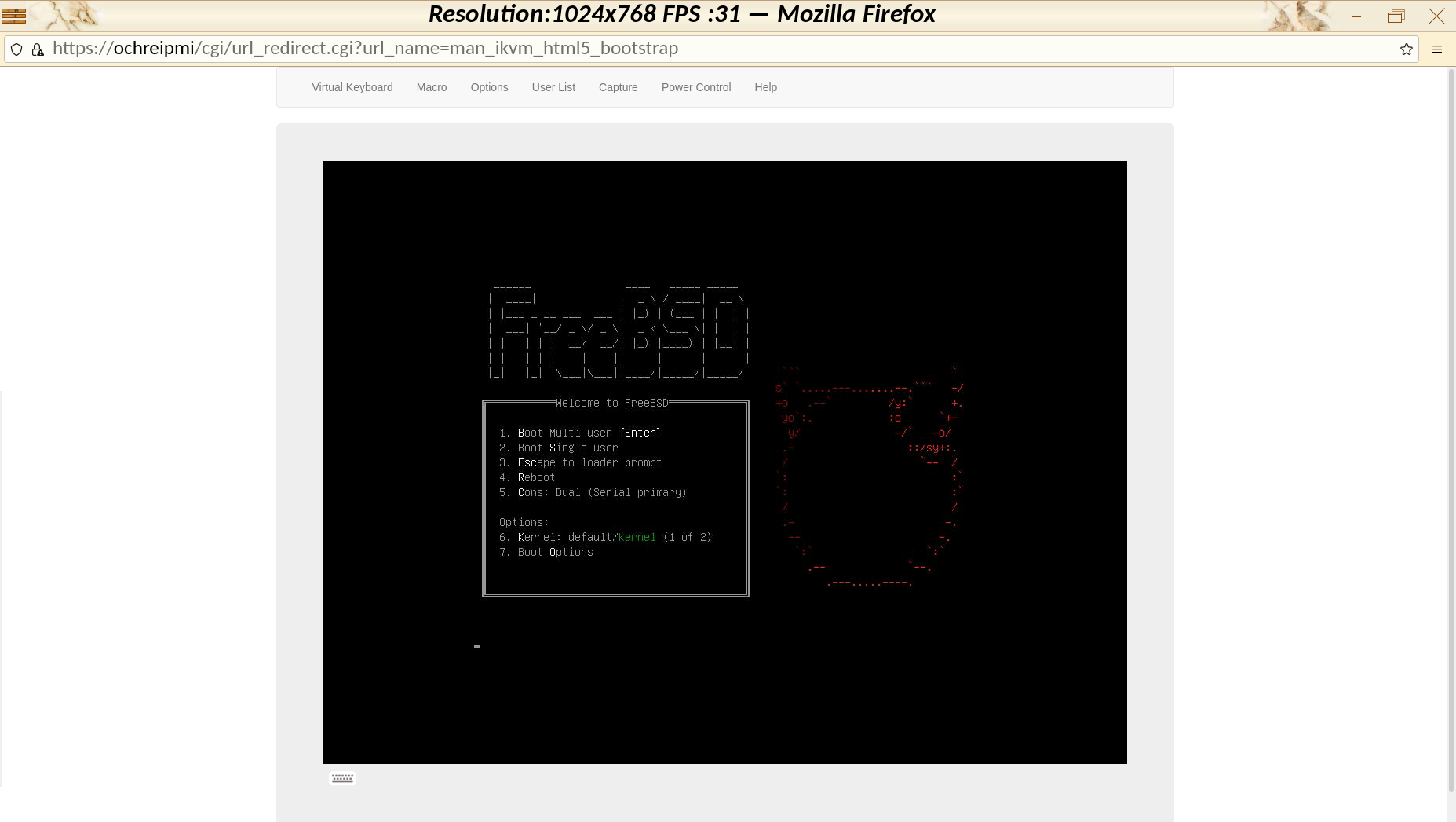Image resolution: width=1456 pixels, height=822 pixels.
Task: Open the Virtual Keyboard menu
Action: 352,87
